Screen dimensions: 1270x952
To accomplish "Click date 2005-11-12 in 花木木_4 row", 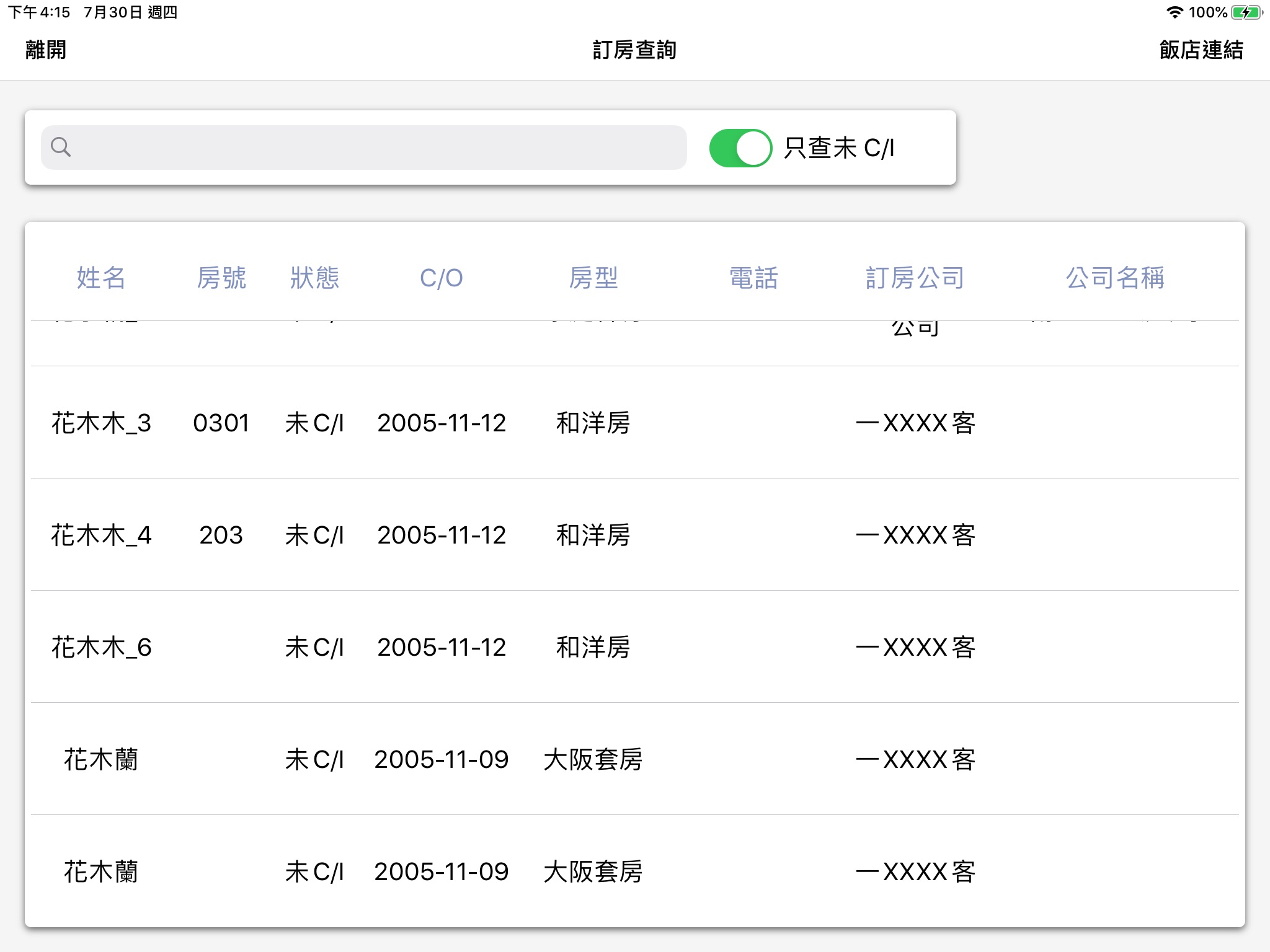I will click(442, 535).
